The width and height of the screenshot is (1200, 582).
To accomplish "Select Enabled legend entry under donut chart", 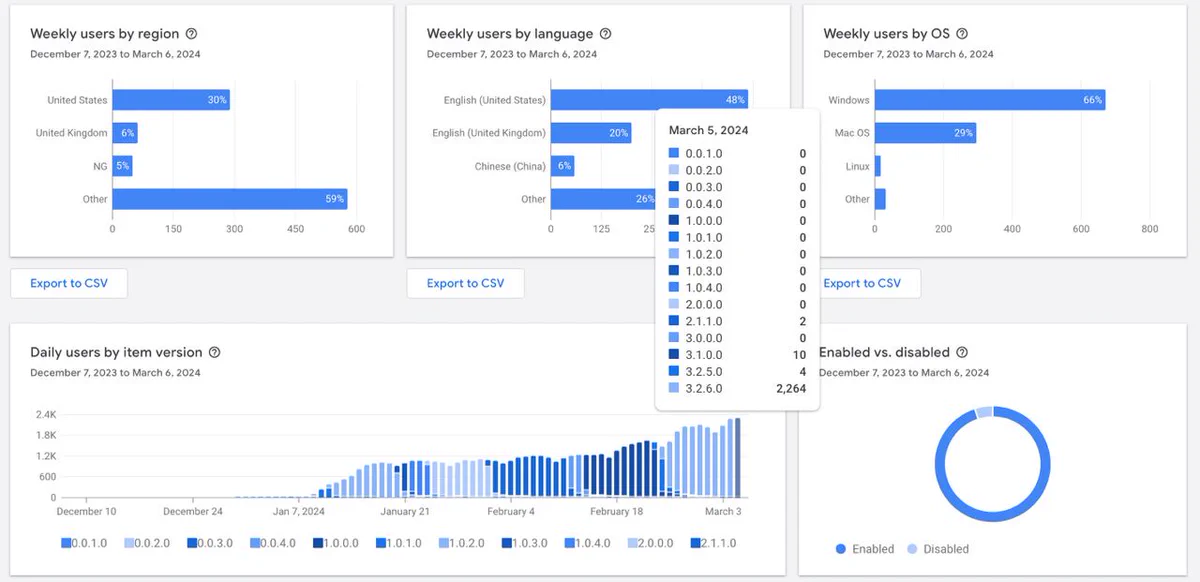I will pyautogui.click(x=865, y=549).
